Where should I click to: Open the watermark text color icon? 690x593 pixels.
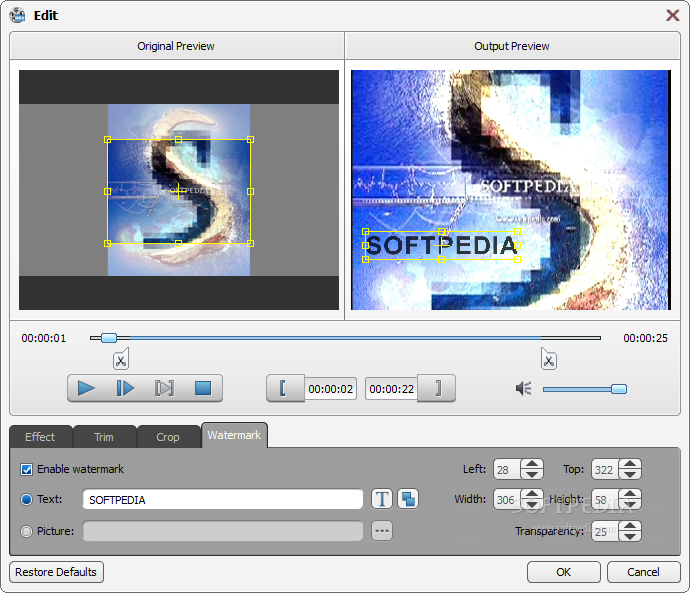coord(408,499)
